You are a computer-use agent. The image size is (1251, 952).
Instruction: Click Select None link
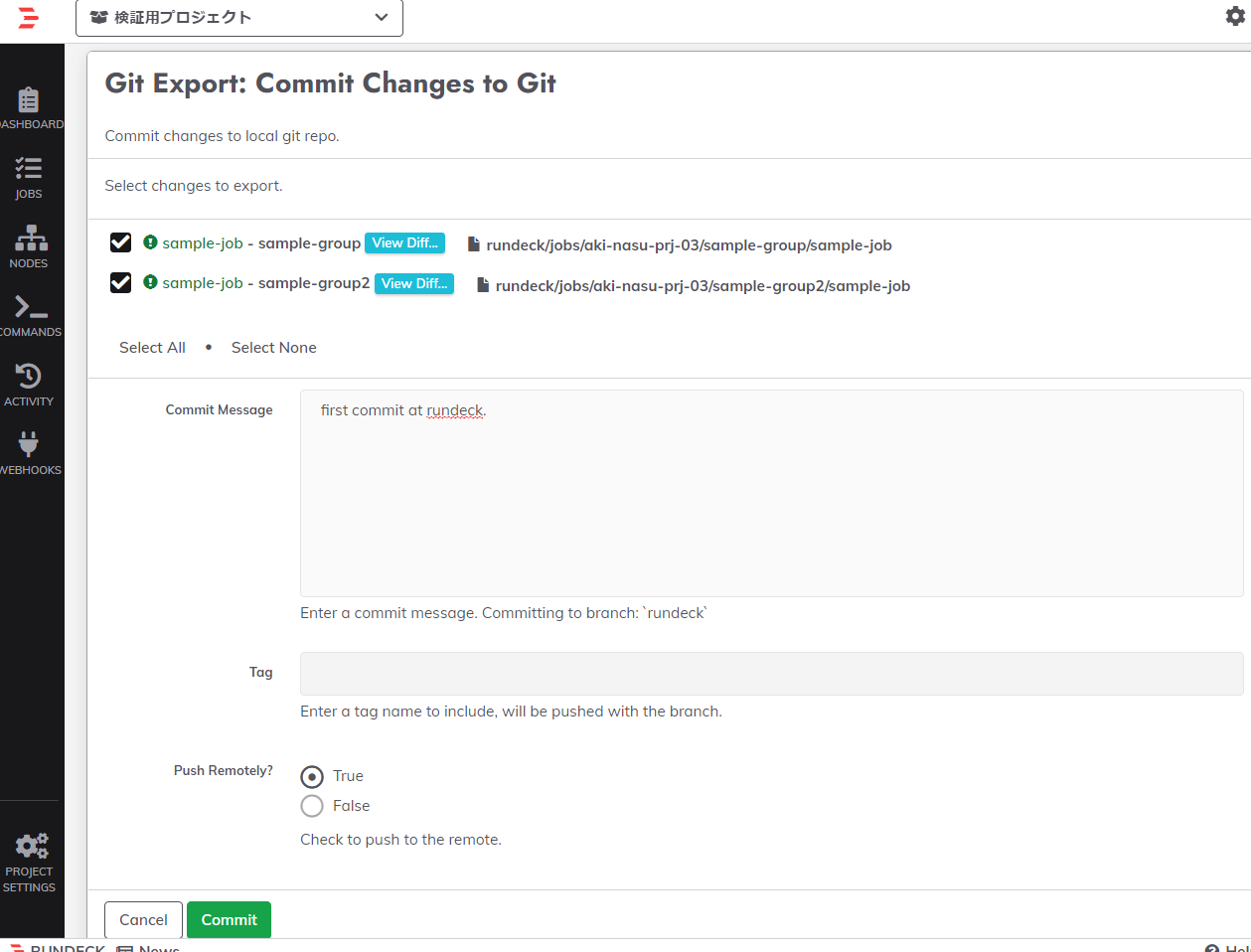(274, 348)
